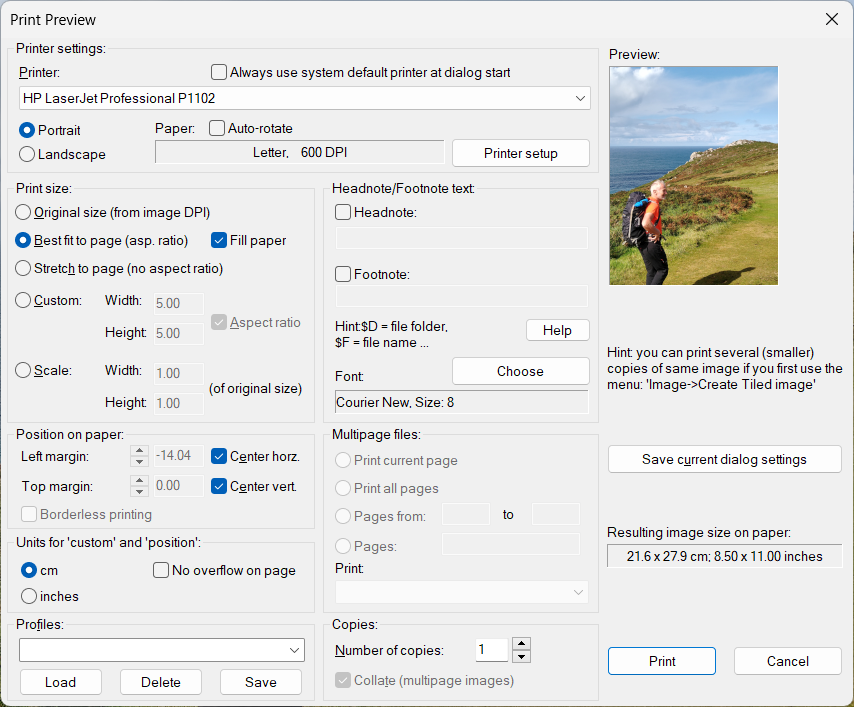Delete the selected profile
Viewport: 854px width, 707px height.
click(x=161, y=682)
